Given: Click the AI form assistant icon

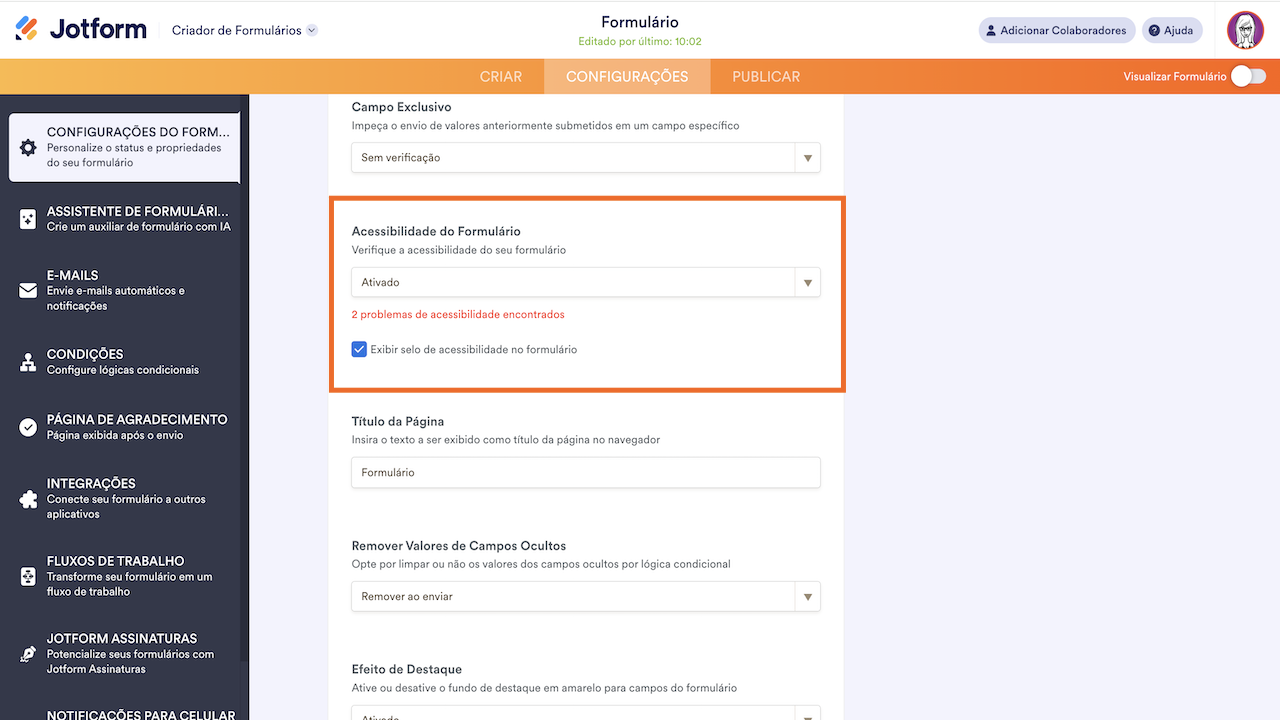Looking at the screenshot, I should pos(28,219).
